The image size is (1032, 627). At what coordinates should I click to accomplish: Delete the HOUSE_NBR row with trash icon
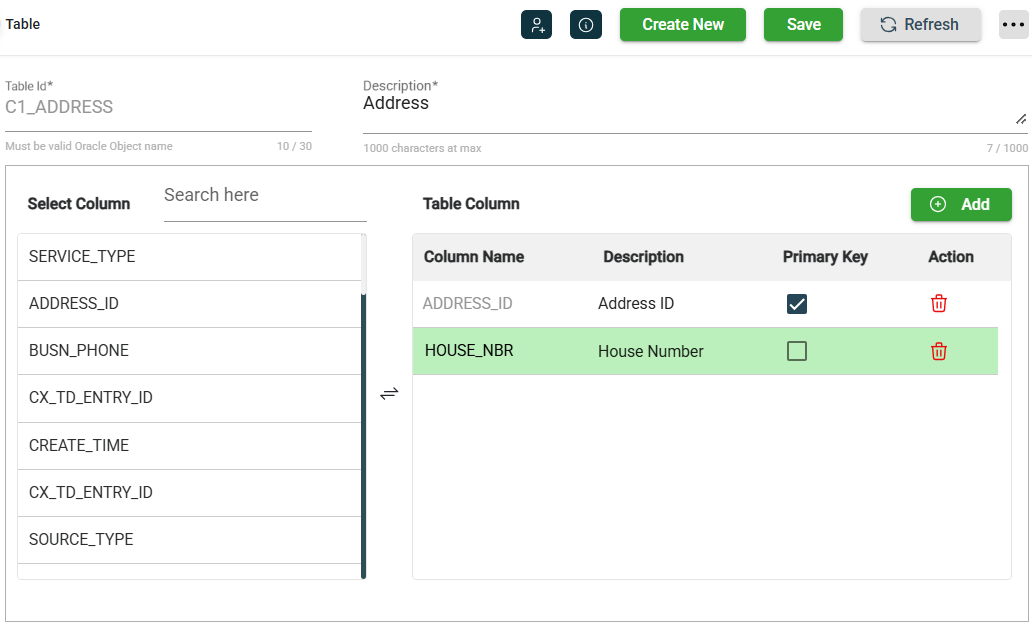pos(938,351)
